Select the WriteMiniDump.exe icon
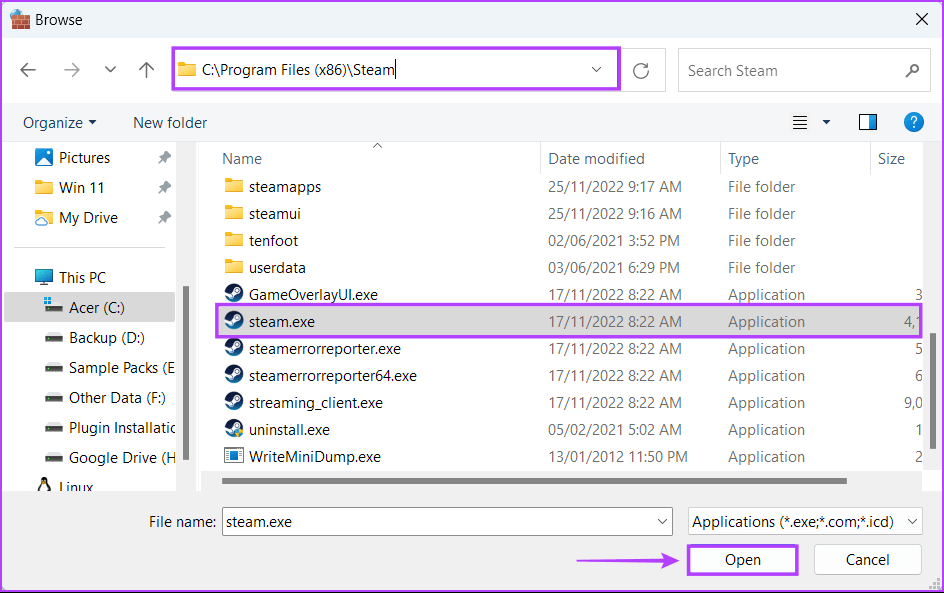944x593 pixels. tap(234, 456)
